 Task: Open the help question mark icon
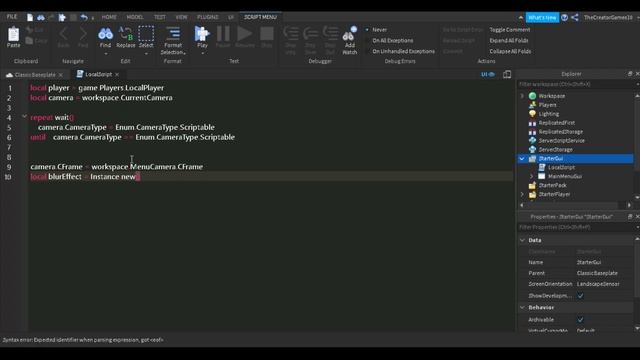tap(564, 17)
